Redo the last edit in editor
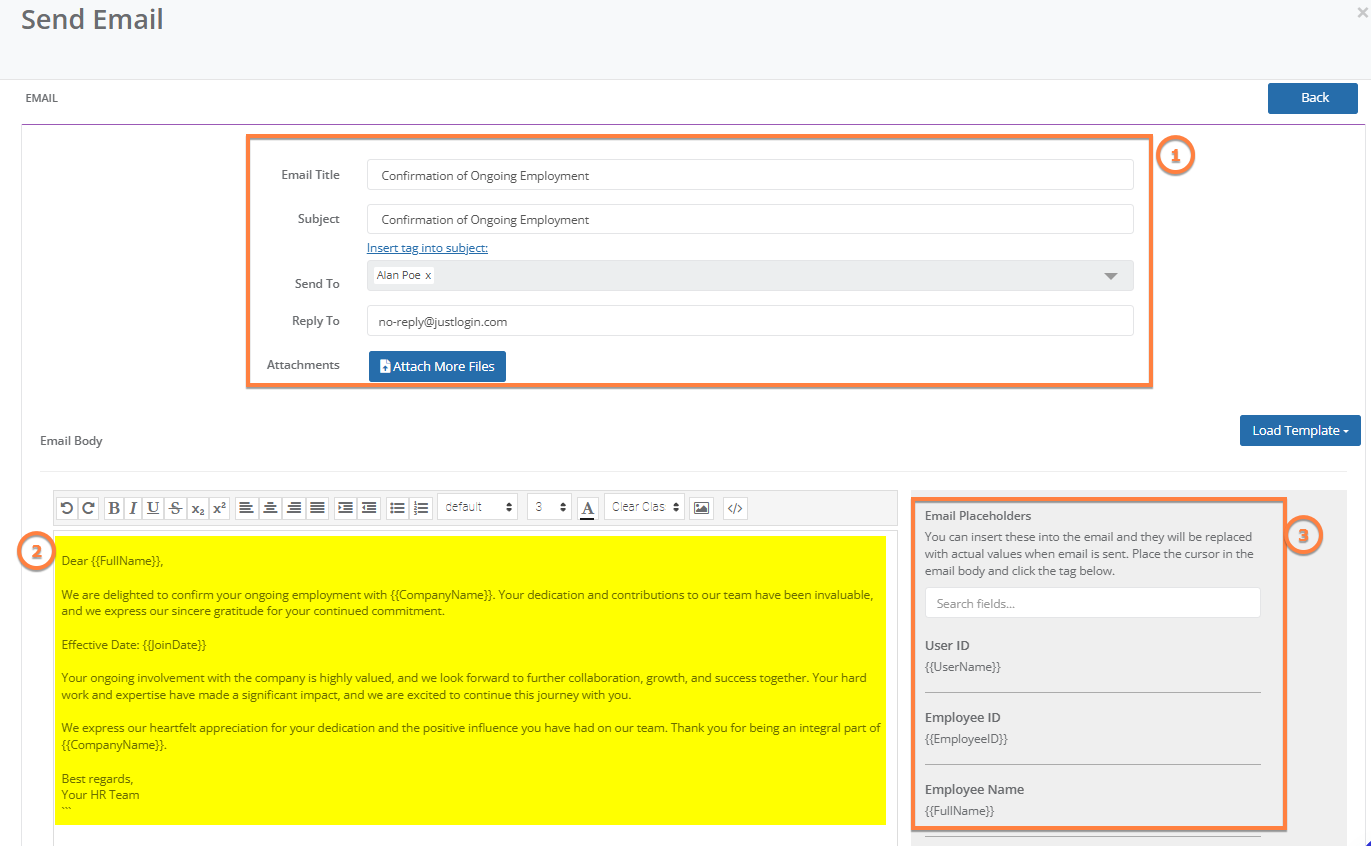The height and width of the screenshot is (846, 1371). [x=88, y=508]
